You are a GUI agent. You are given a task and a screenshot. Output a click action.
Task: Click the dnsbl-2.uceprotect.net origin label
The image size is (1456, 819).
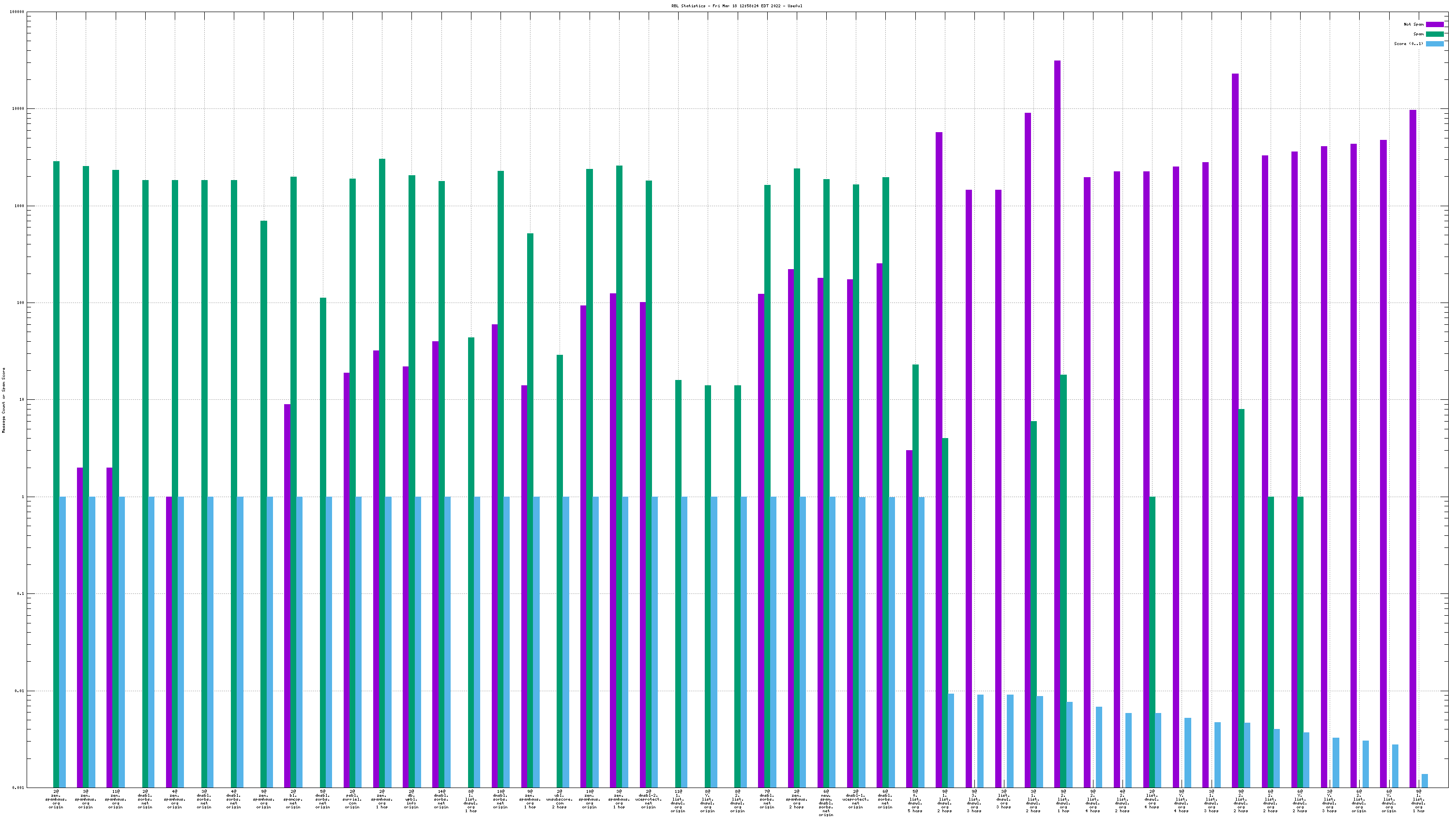click(648, 799)
